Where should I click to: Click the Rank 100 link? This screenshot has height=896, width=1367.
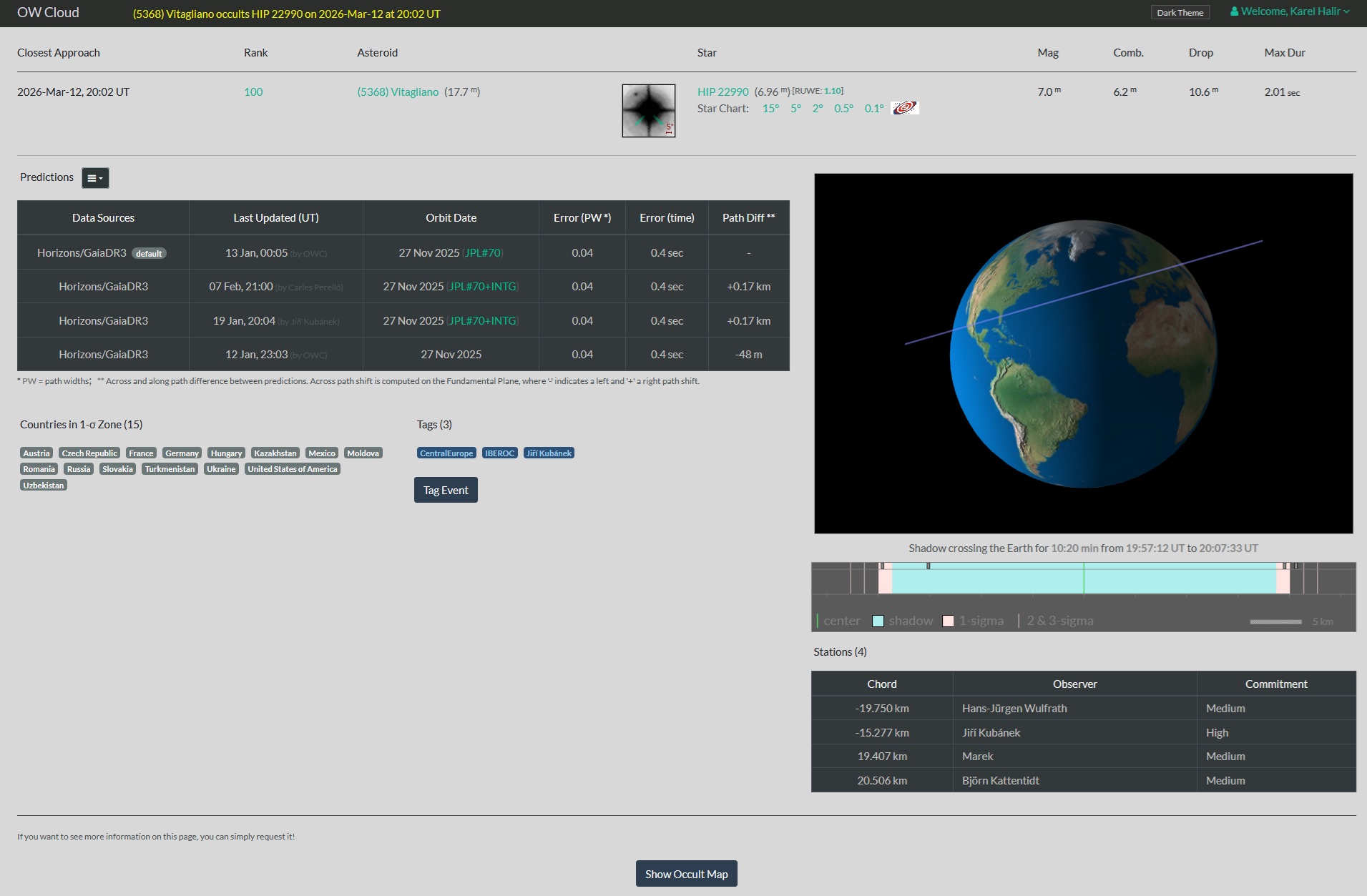point(253,92)
